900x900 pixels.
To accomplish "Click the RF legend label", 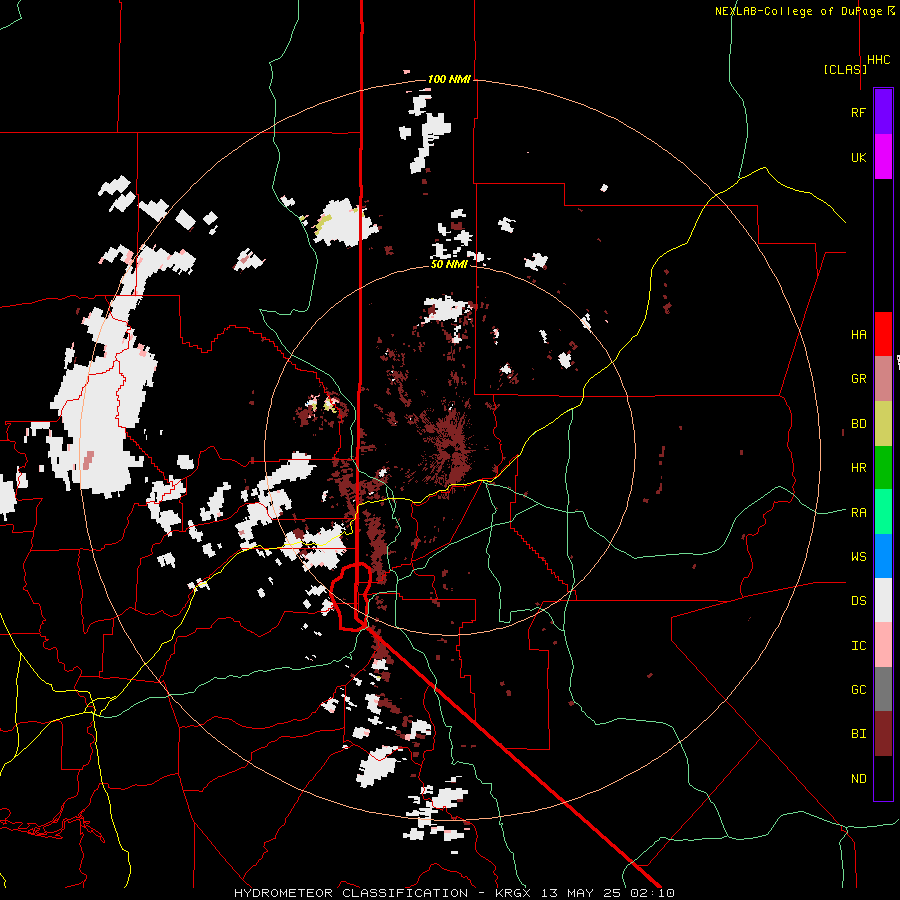I will pos(858,112).
